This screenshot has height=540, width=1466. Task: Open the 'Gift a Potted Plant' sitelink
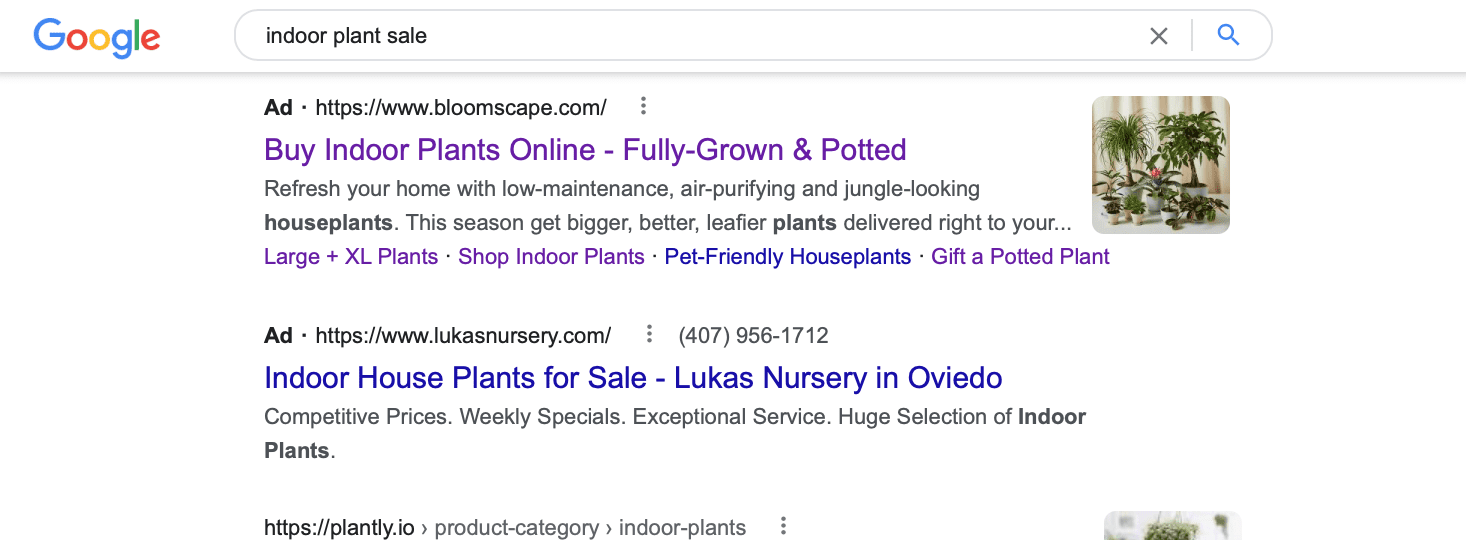coord(1020,257)
